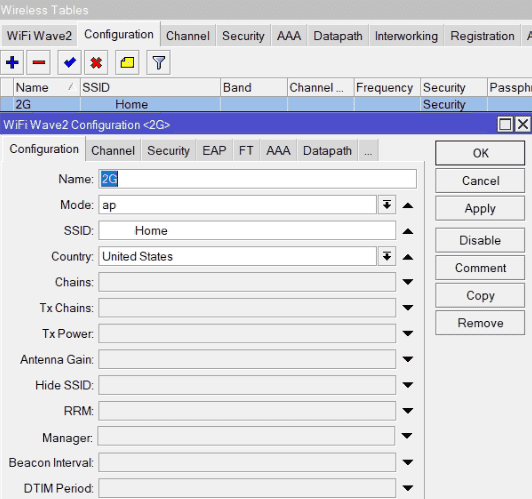The width and height of the screenshot is (532, 499).
Task: Open the AAA tab in Wireless Tables
Action: [x=289, y=36]
